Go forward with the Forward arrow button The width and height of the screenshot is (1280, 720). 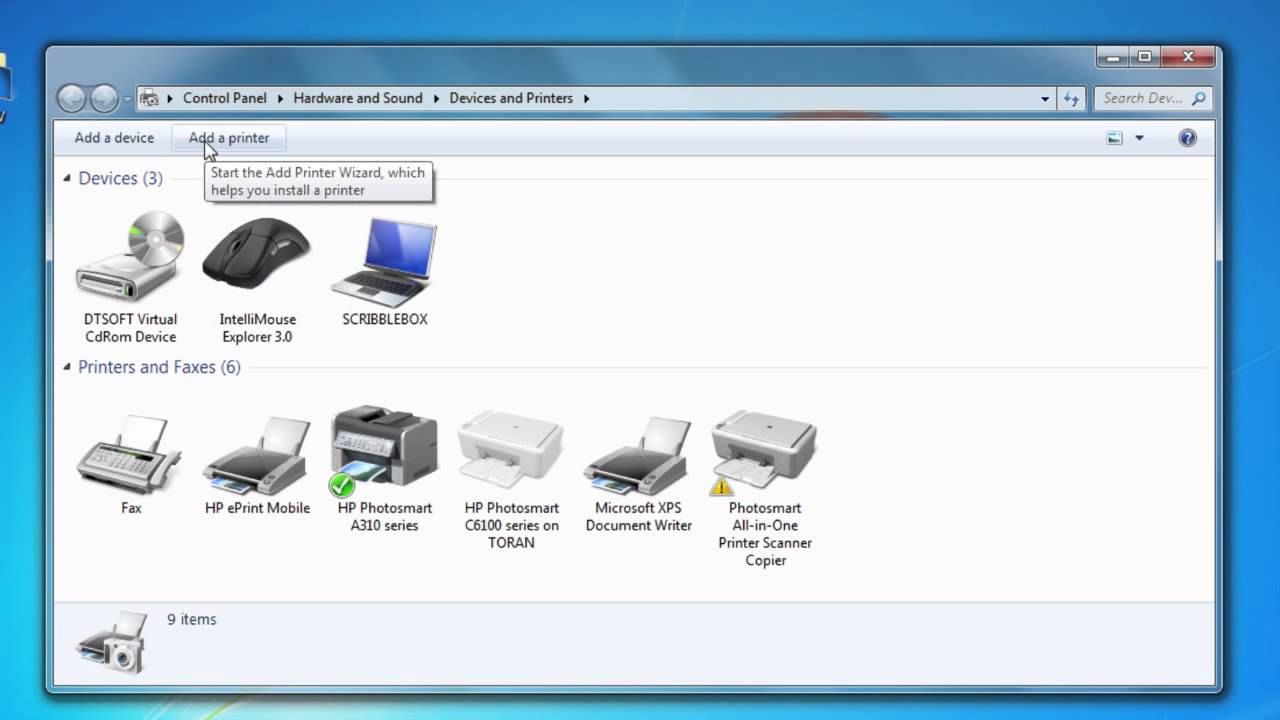(x=104, y=98)
